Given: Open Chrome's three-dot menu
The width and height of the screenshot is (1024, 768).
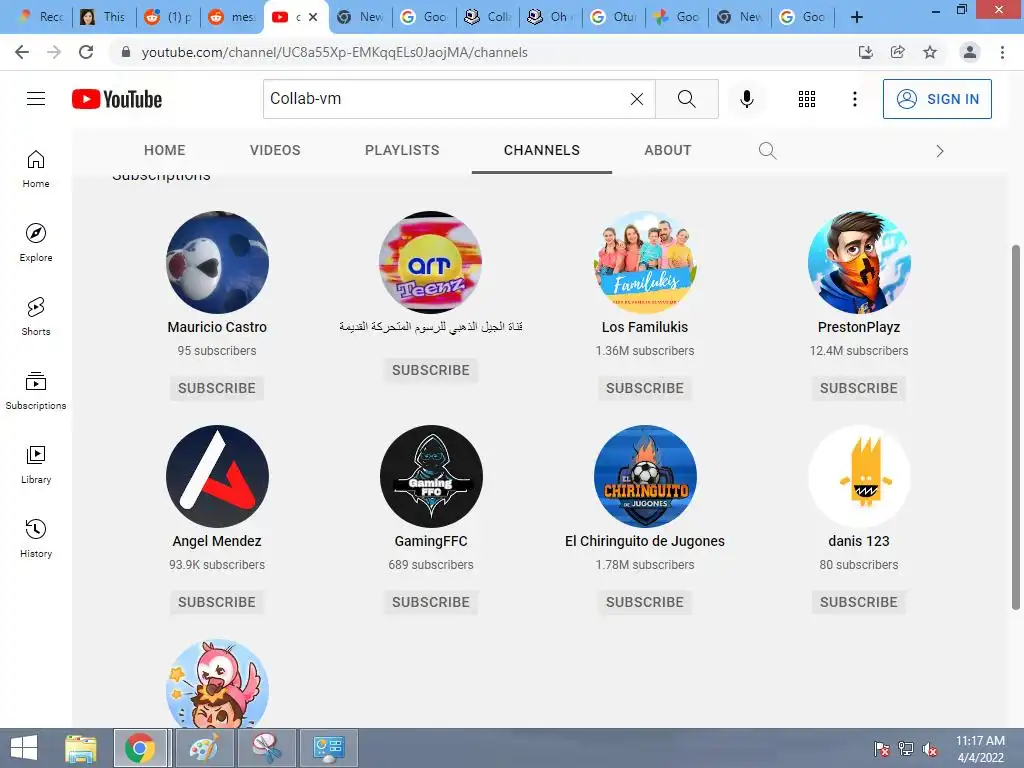Looking at the screenshot, I should 1002,52.
